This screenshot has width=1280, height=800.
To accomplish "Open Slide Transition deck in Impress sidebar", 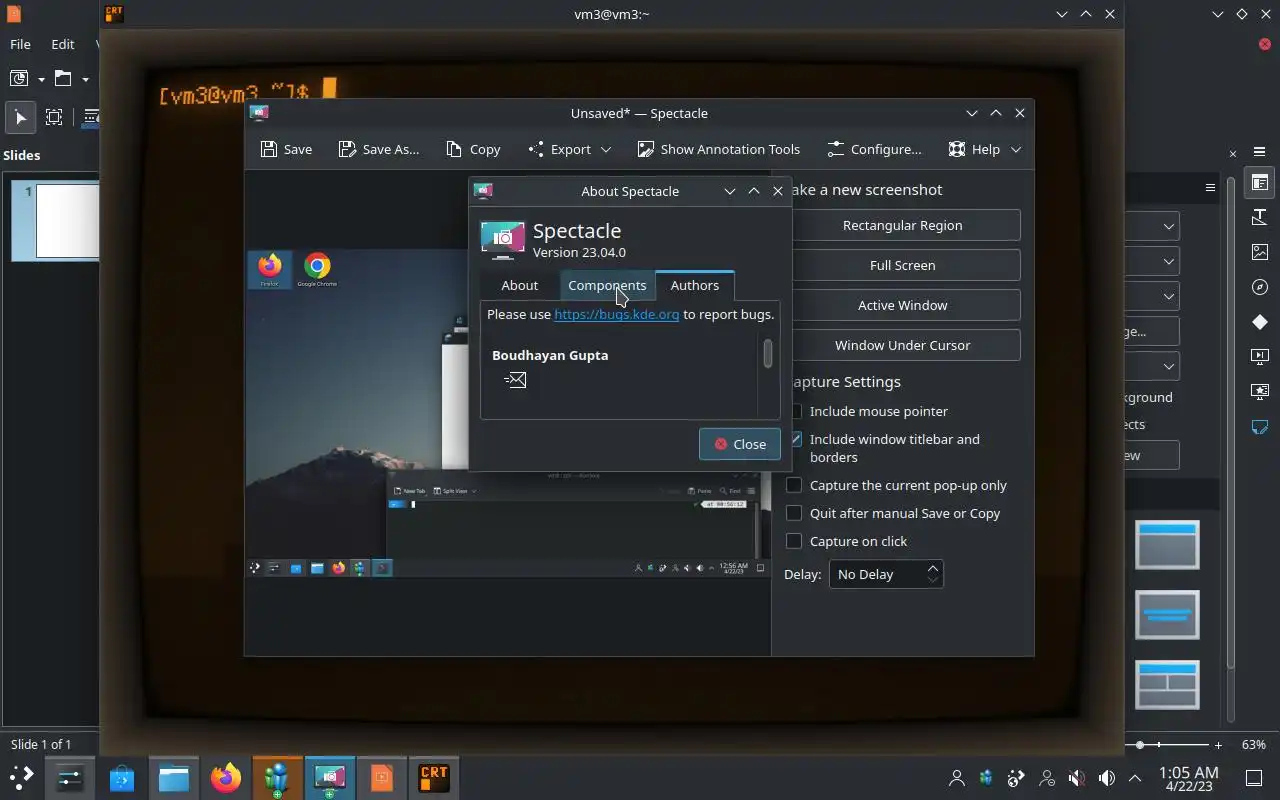I will point(1260,356).
